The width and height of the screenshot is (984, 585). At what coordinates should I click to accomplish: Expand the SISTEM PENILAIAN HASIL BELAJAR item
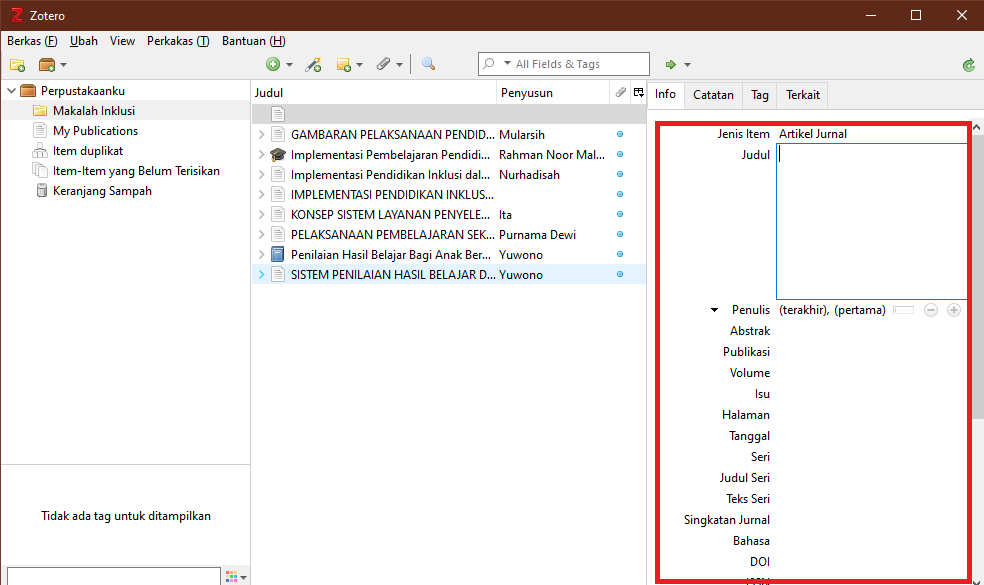point(262,275)
